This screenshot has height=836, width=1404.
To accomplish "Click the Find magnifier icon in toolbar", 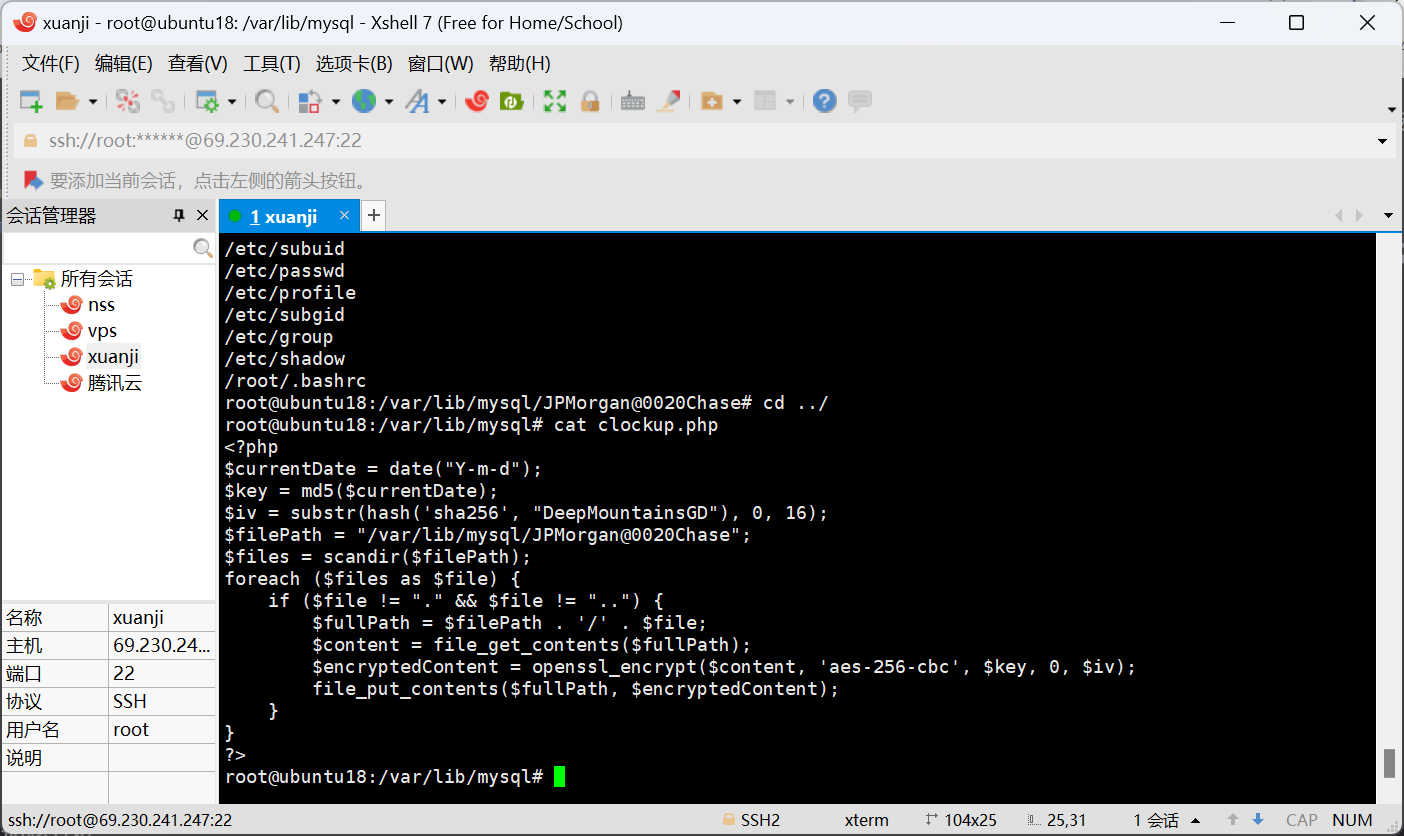I will [x=267, y=101].
